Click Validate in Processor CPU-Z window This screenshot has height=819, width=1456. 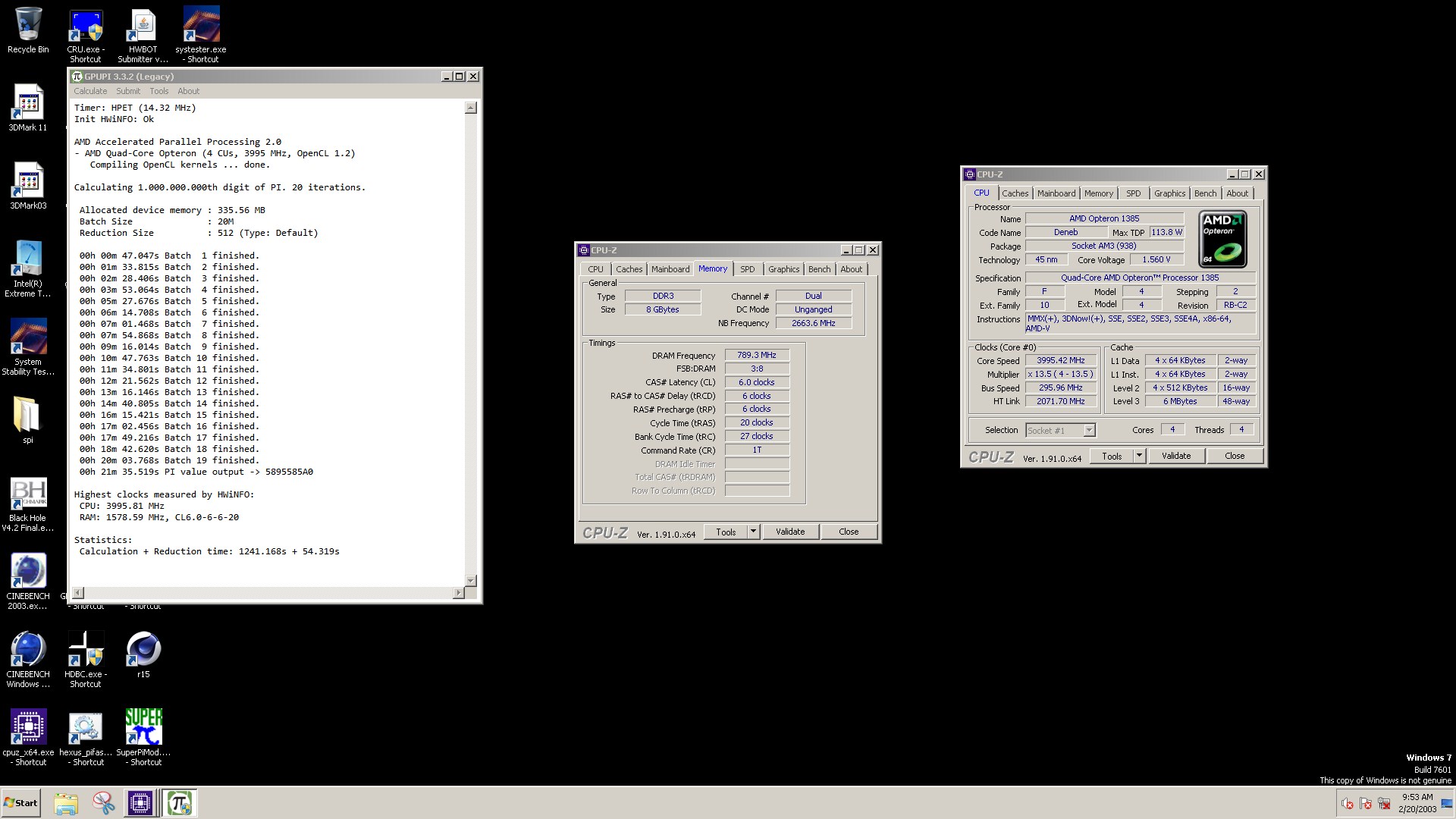pos(1176,456)
